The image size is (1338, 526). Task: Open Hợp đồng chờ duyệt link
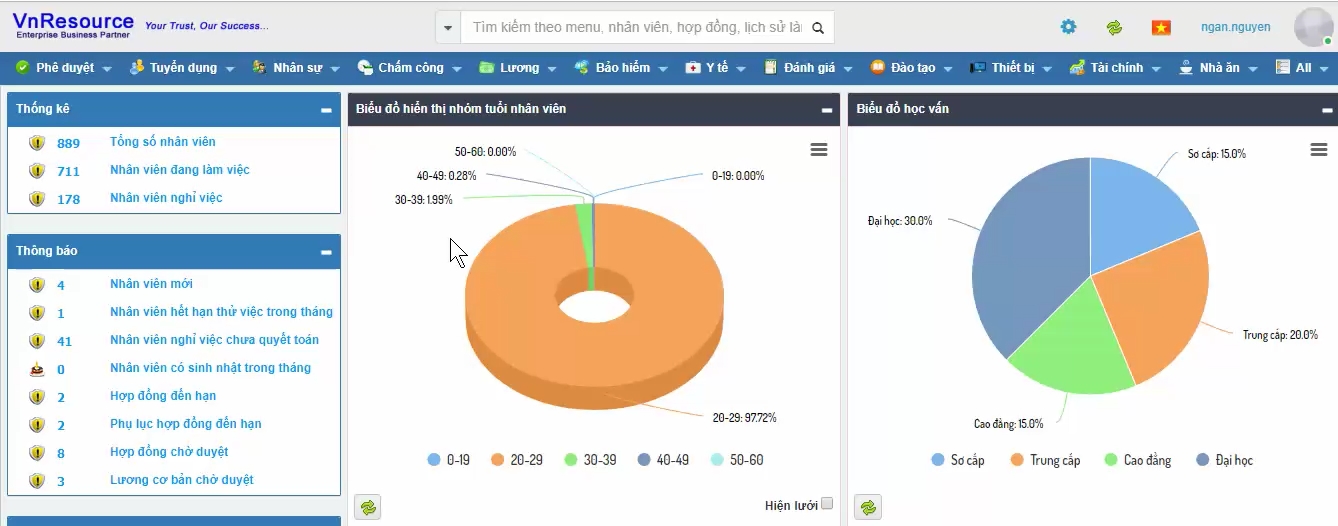169,452
